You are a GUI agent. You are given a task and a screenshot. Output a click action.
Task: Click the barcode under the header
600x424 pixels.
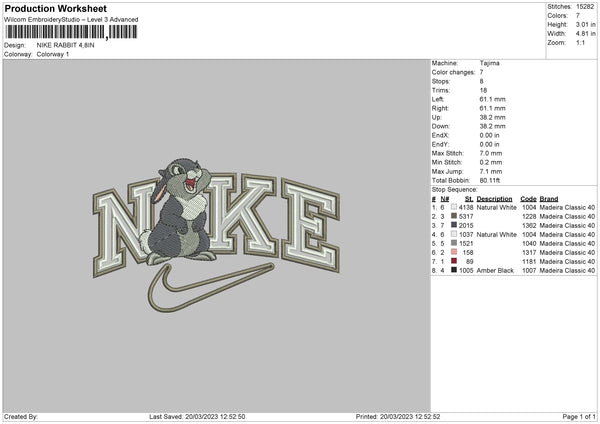(x=71, y=32)
